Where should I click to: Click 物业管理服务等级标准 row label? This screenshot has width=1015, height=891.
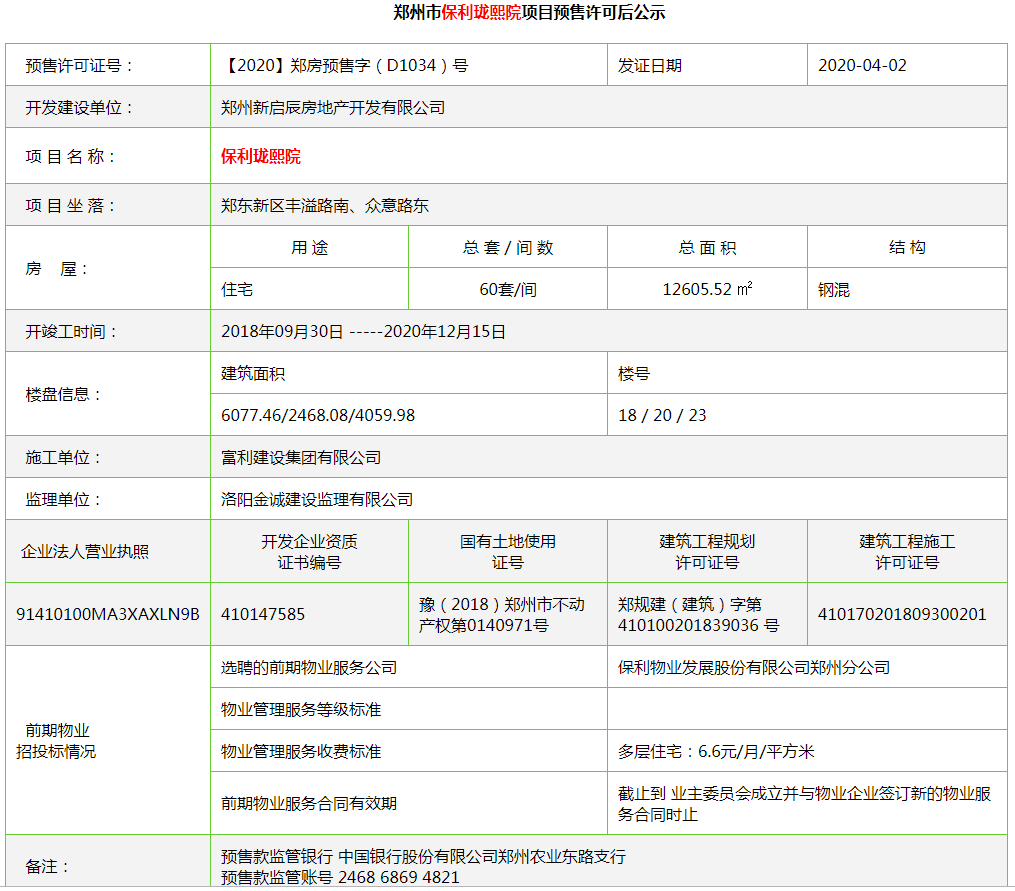click(301, 709)
